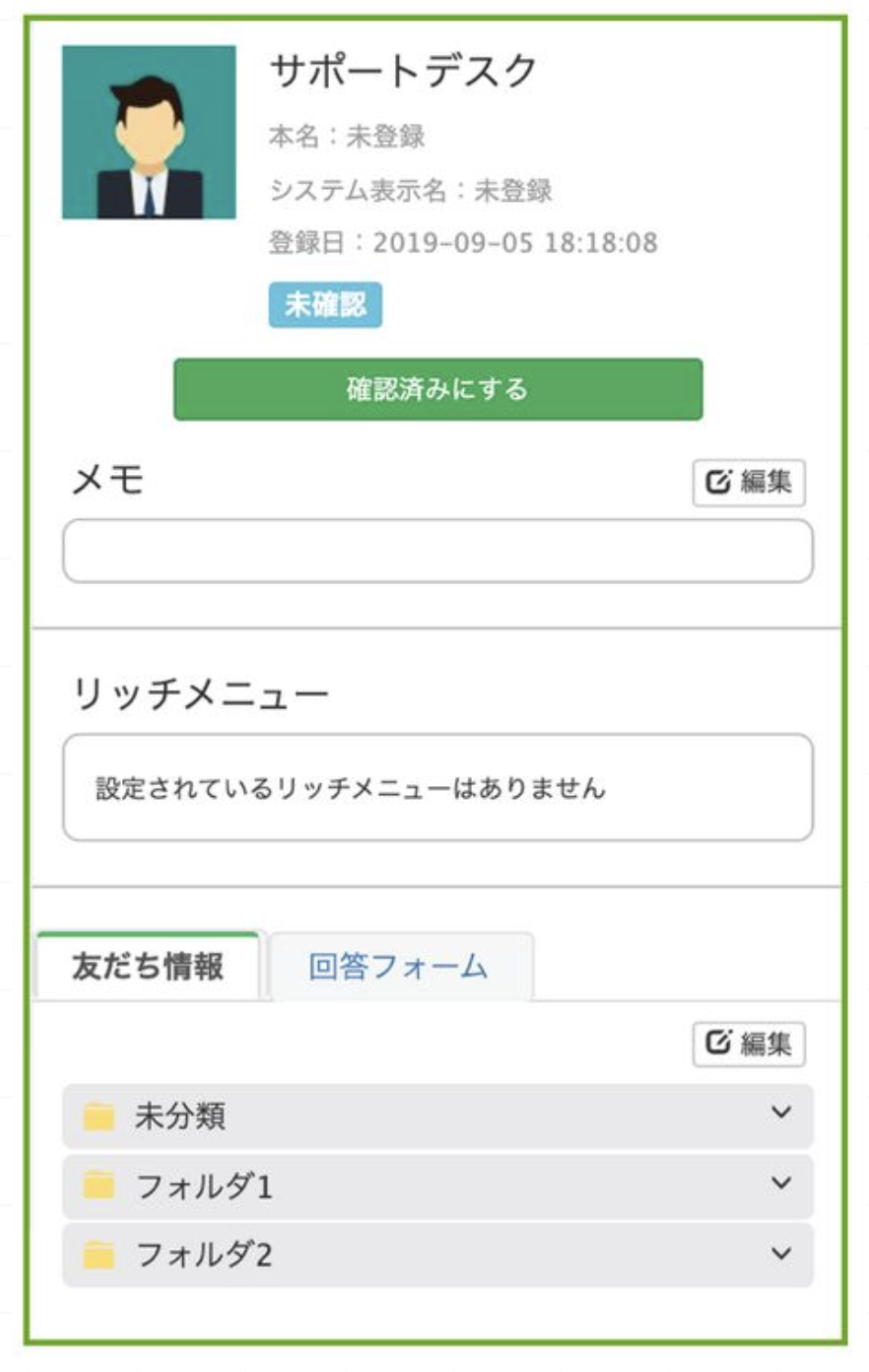Click the フォルダ2 folder icon
869x1372 pixels.
pyautogui.click(x=99, y=1254)
